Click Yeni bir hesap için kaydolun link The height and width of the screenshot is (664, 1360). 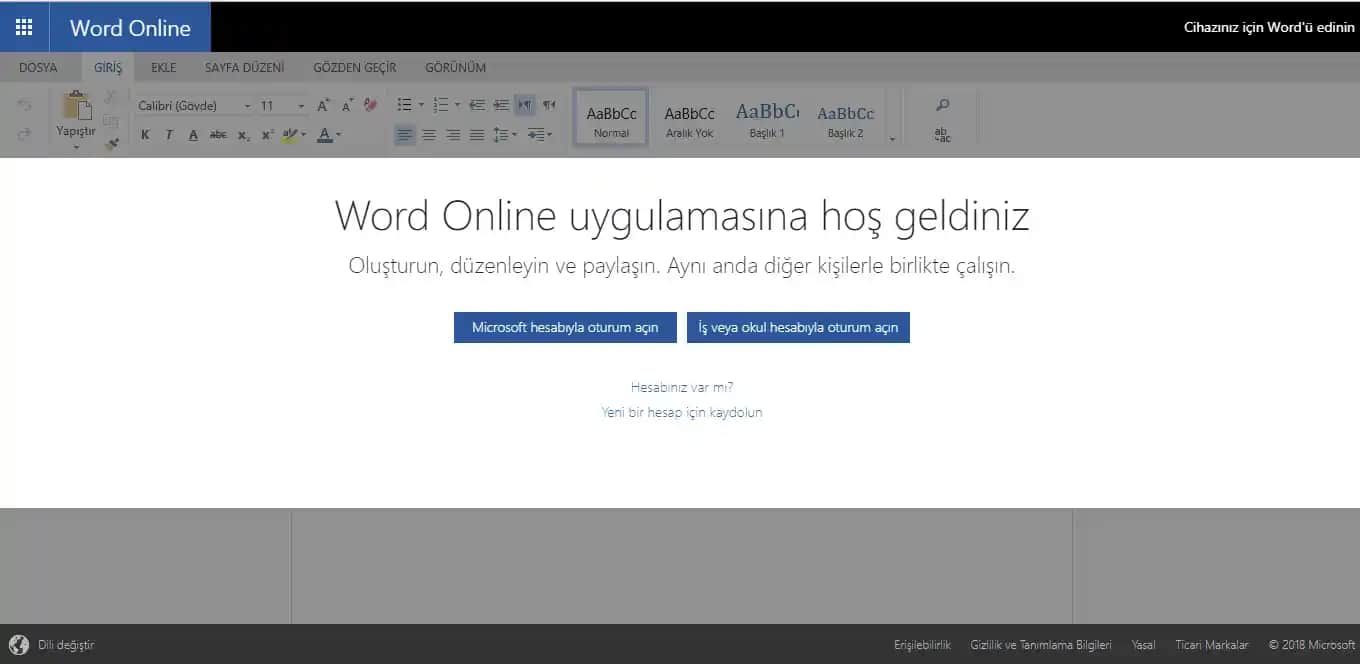[x=681, y=412]
